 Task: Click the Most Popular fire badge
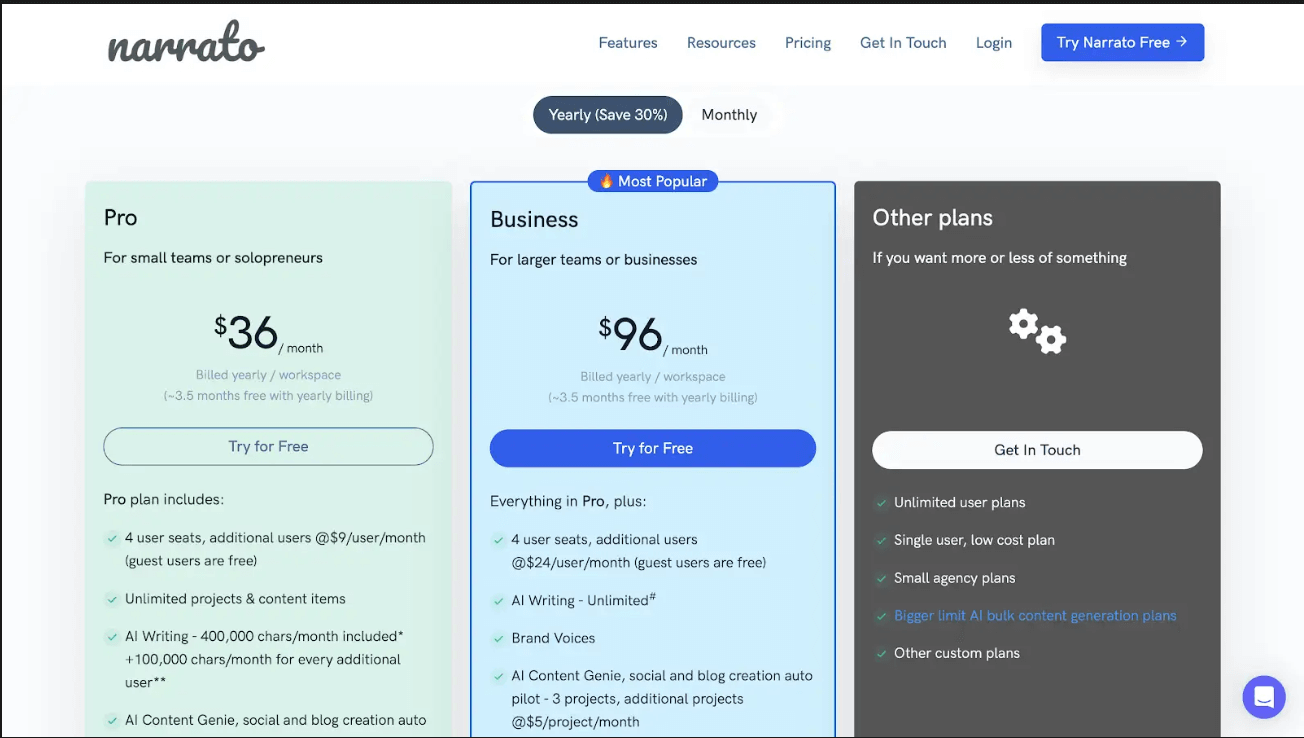(x=653, y=181)
